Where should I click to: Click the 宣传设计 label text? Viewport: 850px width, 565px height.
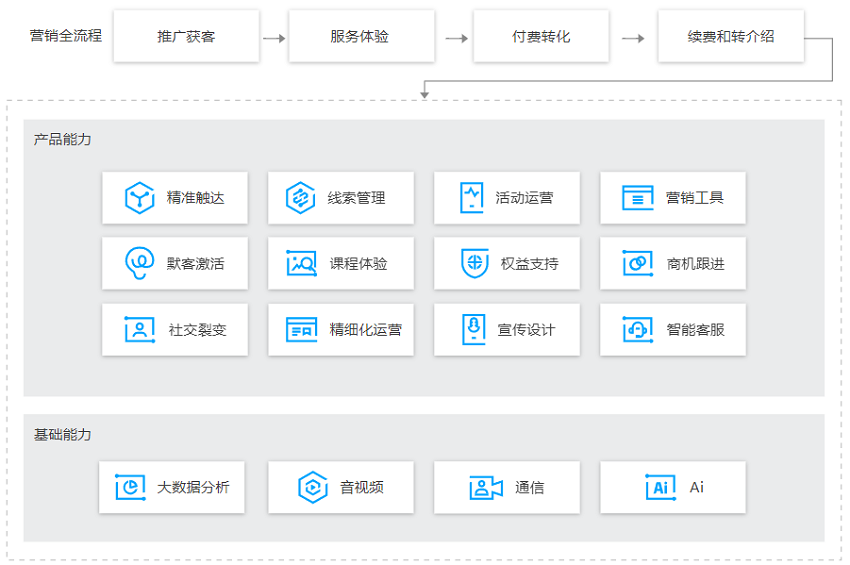[526, 330]
